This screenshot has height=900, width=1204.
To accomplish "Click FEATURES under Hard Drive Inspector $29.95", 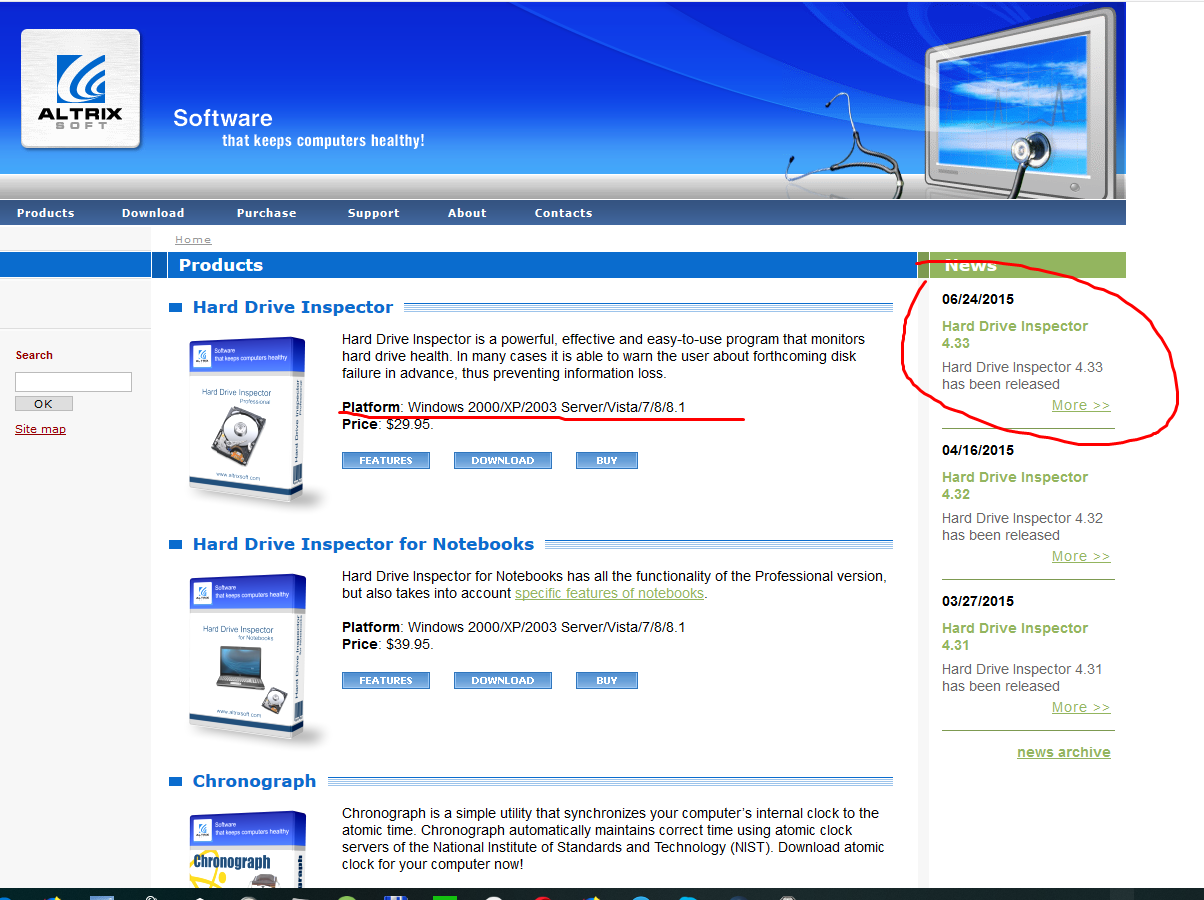I will coord(386,461).
